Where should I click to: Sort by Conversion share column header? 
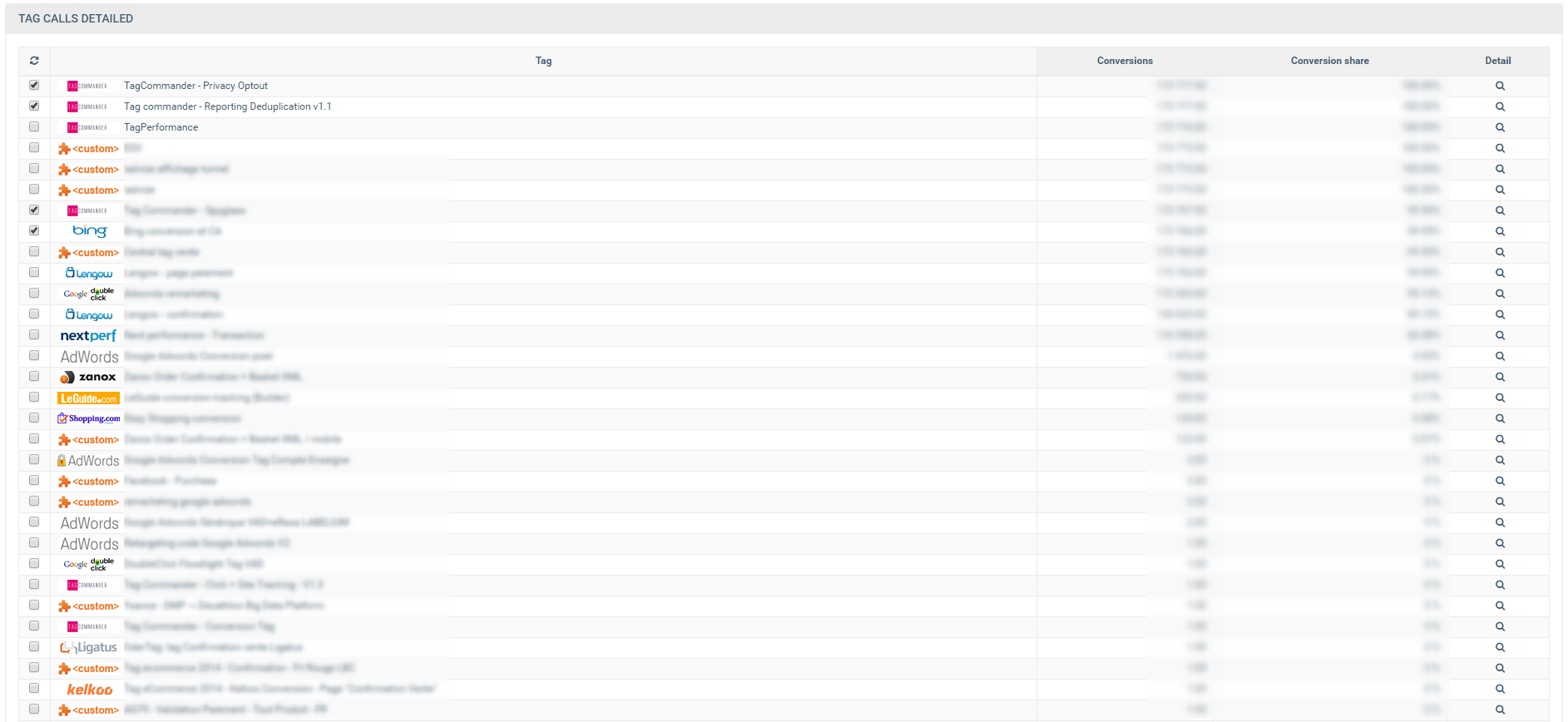1329,61
